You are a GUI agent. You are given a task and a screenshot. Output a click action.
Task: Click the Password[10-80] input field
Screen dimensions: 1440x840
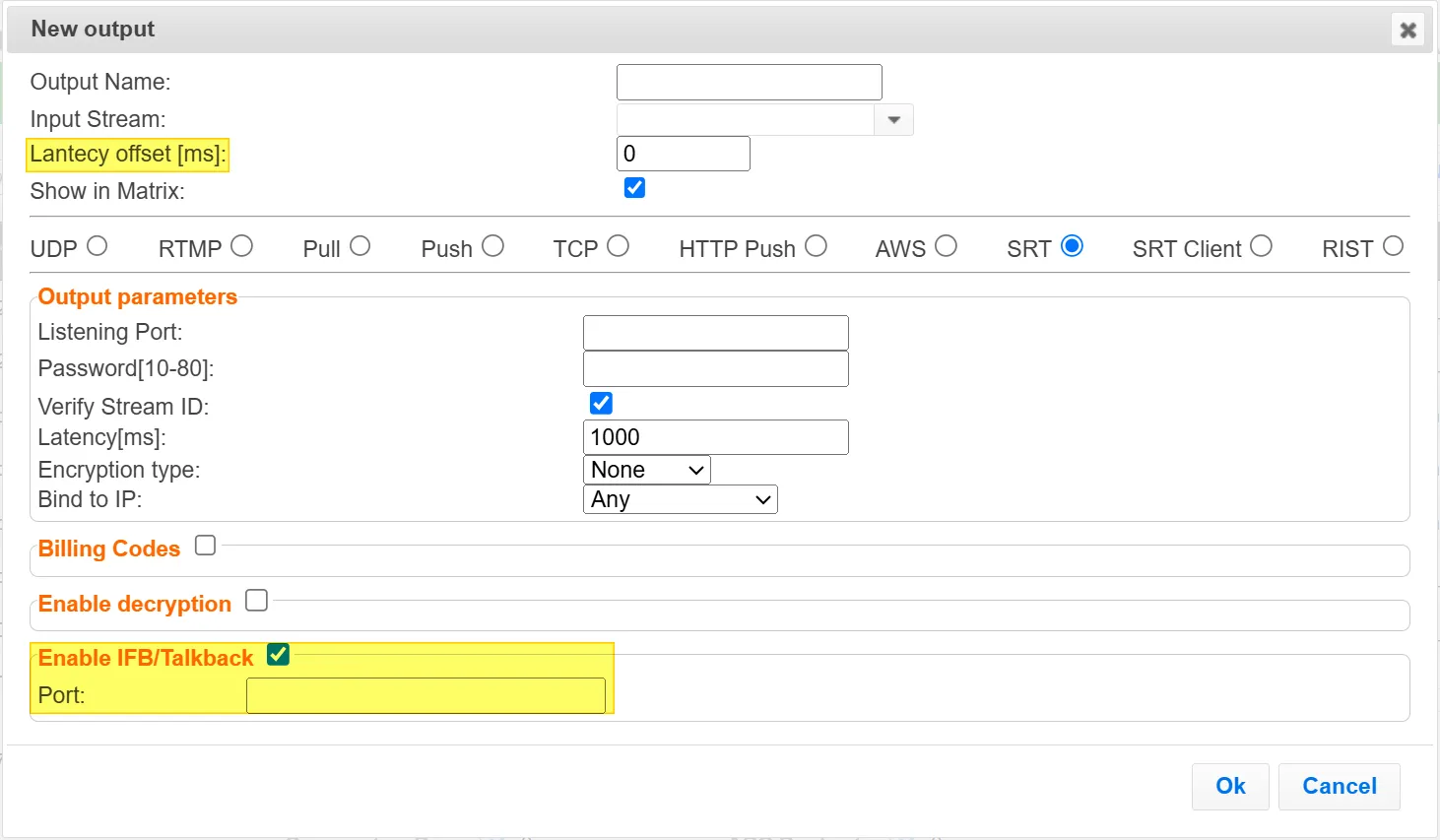point(715,369)
